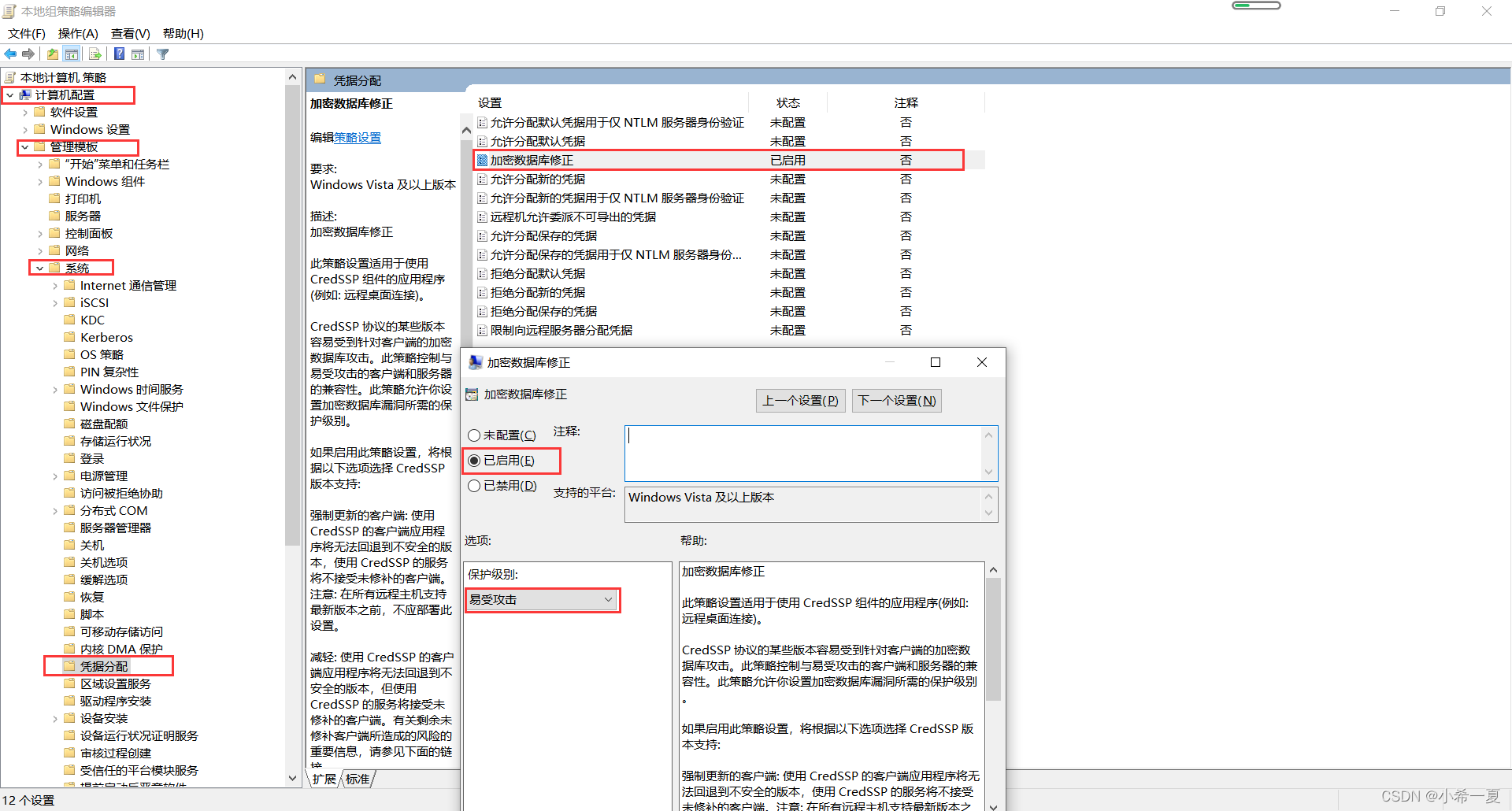This screenshot has height=811, width=1512.
Task: Click the folder icon next to Kerberos
Action: 69,337
